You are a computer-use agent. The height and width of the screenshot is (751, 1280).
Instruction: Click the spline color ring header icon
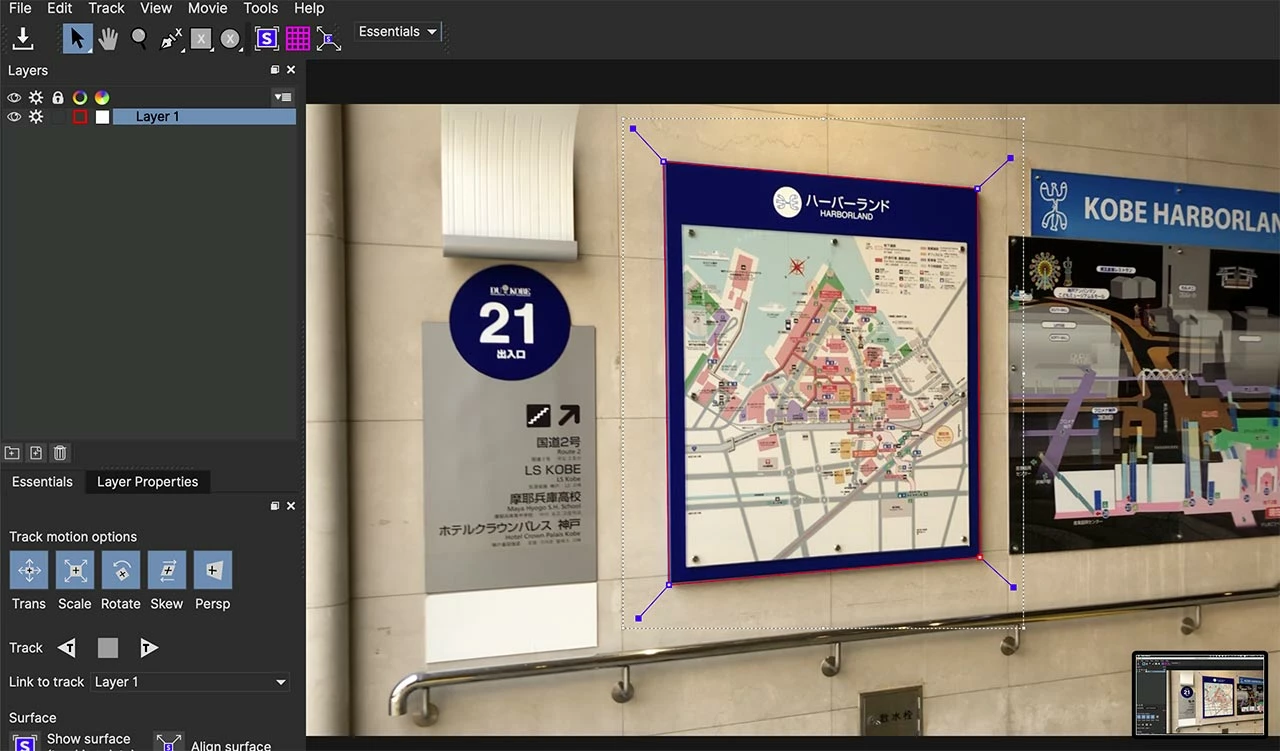tap(80, 98)
